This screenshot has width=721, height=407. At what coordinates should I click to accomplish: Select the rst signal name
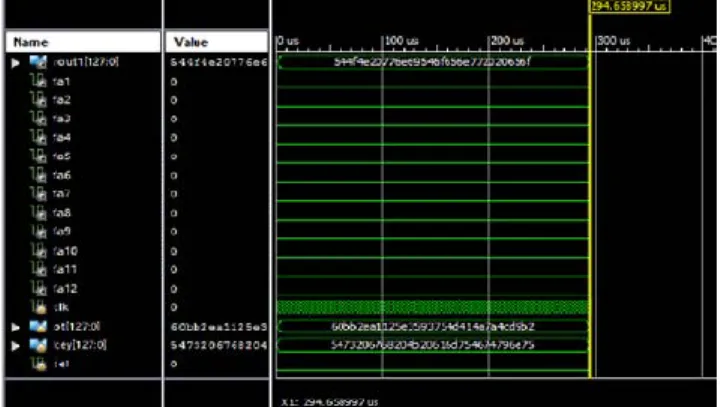tap(61, 364)
